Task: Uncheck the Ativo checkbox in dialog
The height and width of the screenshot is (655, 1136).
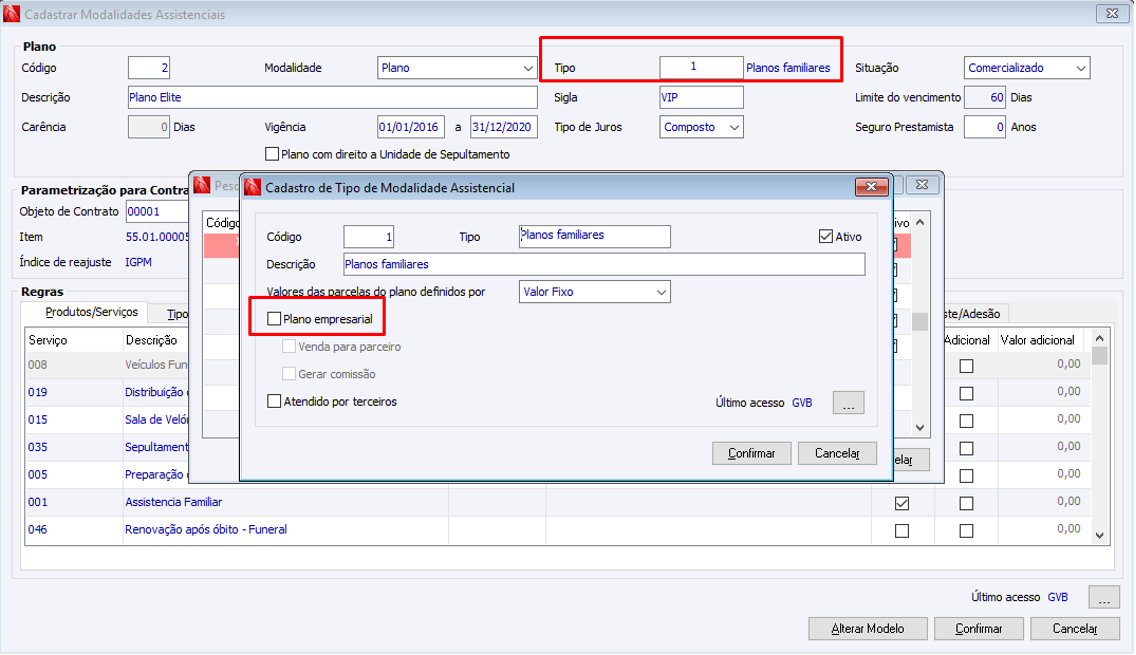Action: (x=825, y=236)
